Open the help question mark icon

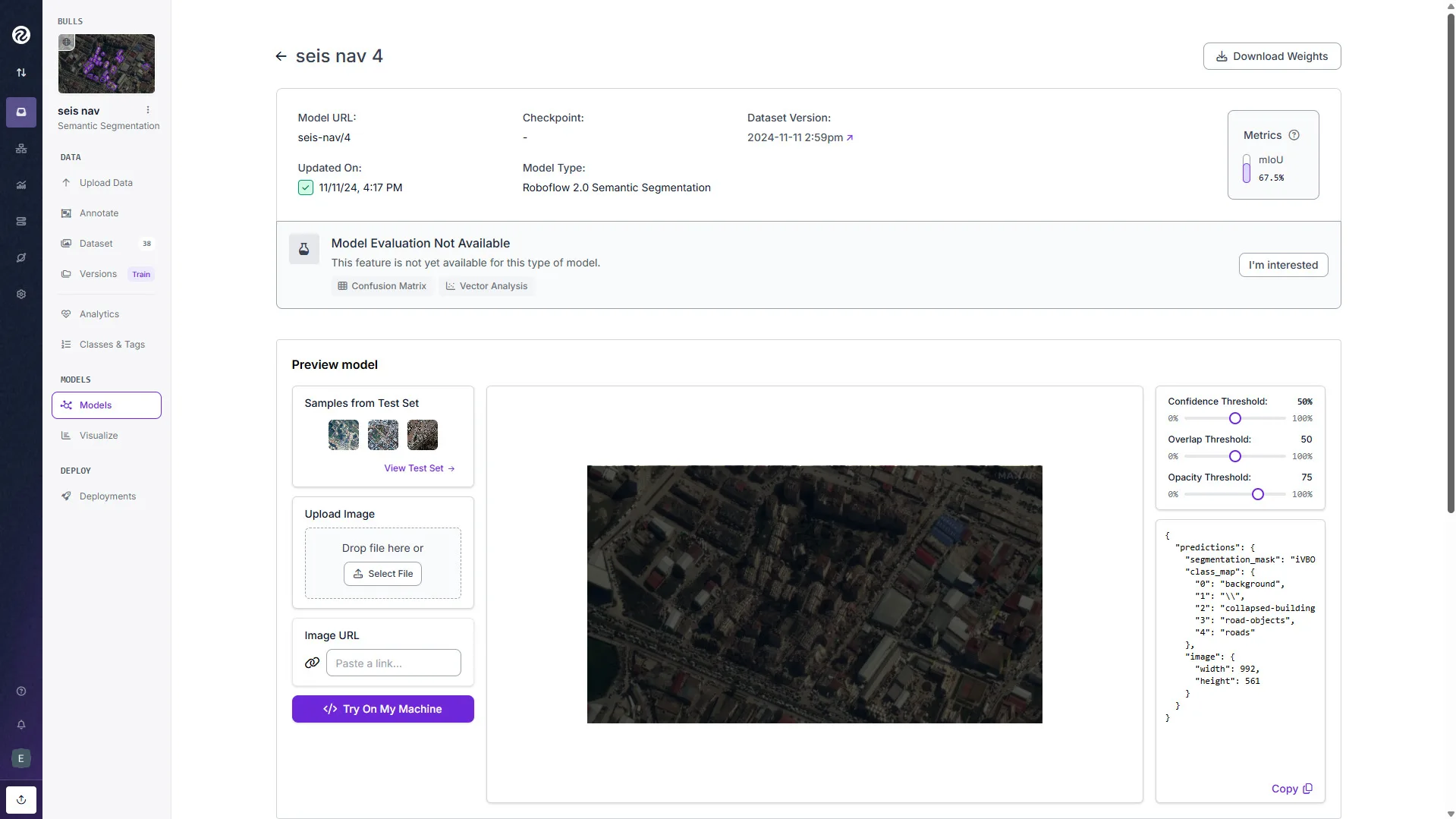(x=21, y=691)
